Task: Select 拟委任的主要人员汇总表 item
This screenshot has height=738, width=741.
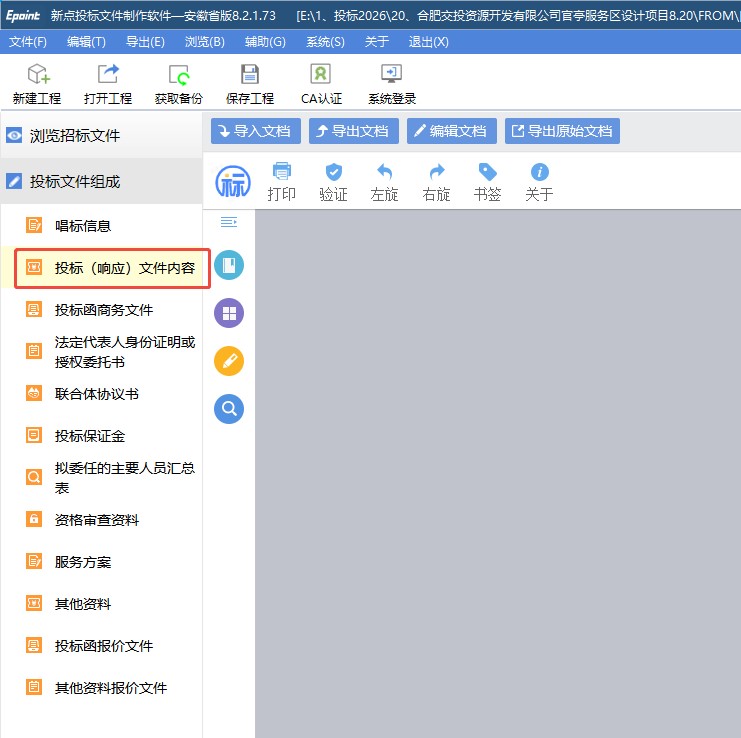Action: point(102,477)
